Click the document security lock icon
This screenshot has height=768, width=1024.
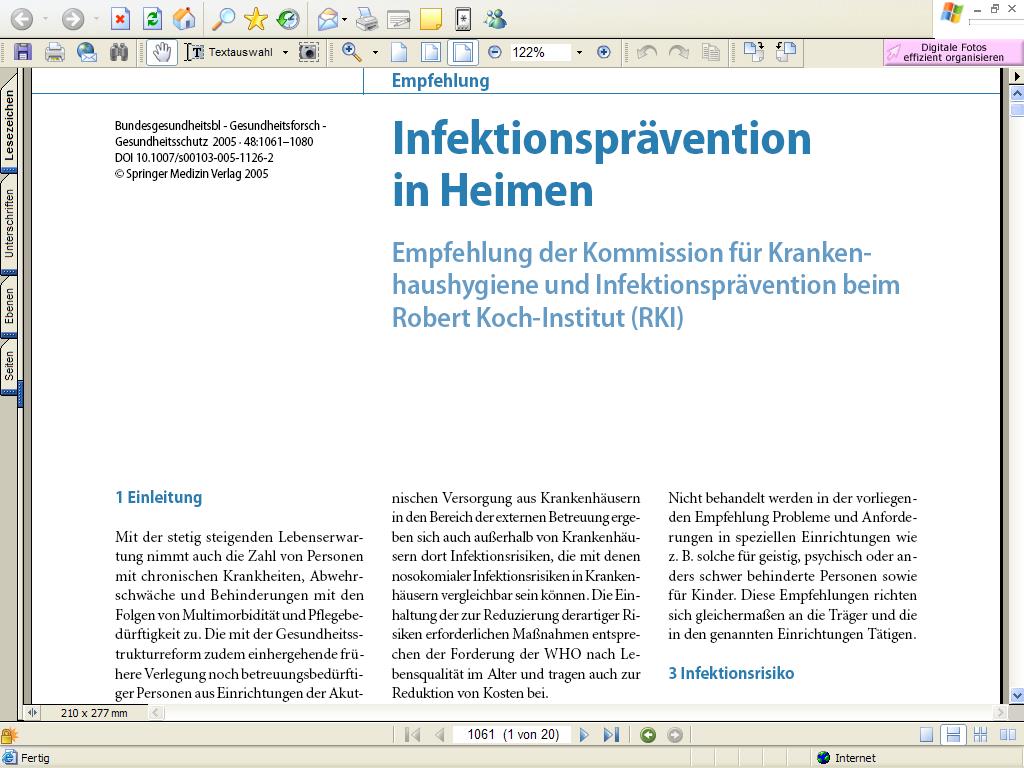10,735
